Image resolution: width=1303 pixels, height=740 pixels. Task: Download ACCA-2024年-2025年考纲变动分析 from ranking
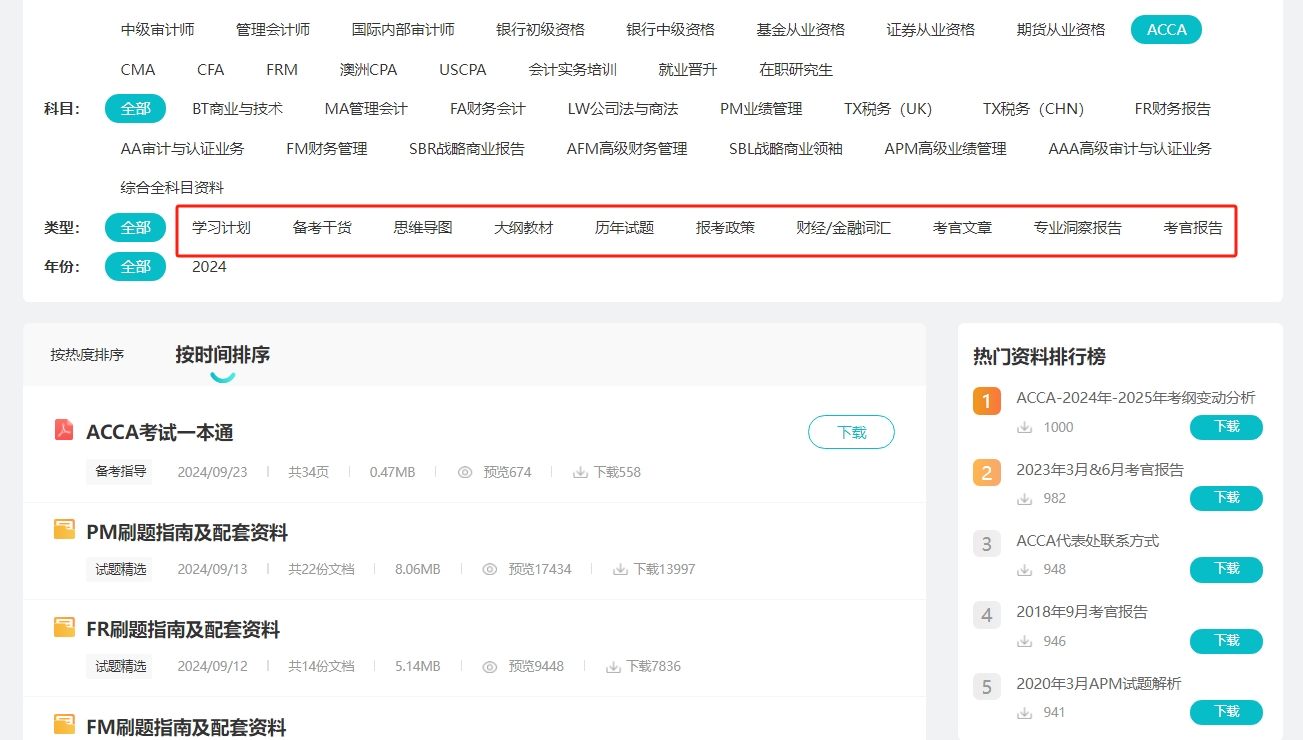point(1226,427)
